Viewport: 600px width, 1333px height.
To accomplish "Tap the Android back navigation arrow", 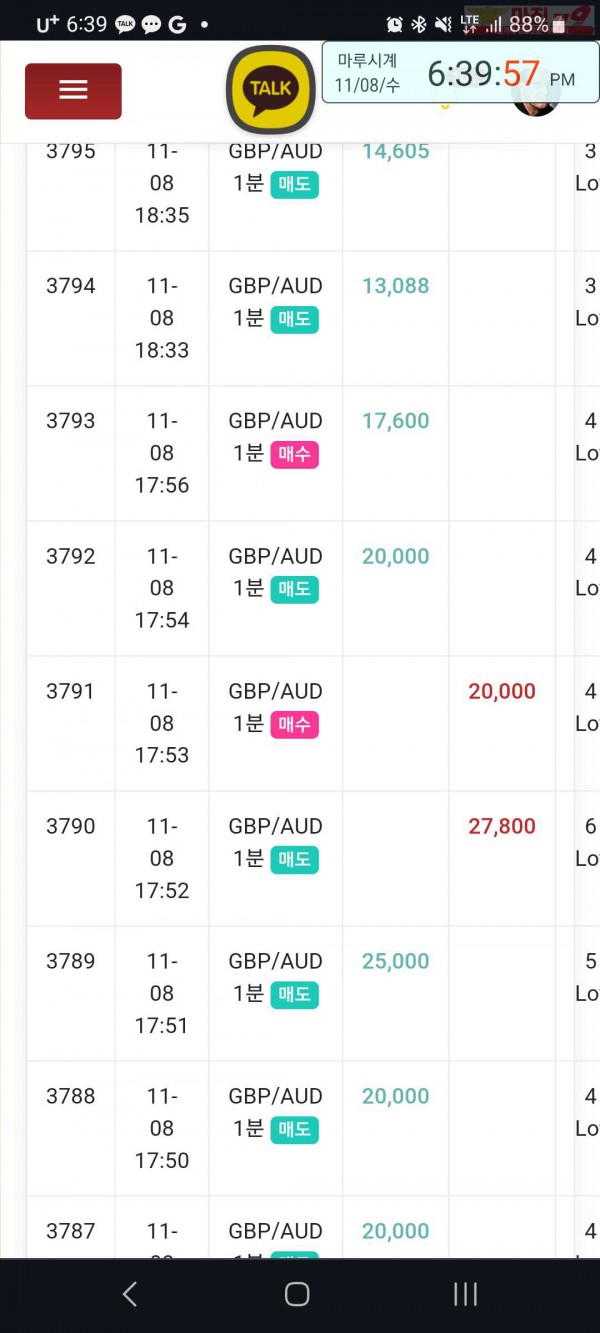I will [x=129, y=1294].
